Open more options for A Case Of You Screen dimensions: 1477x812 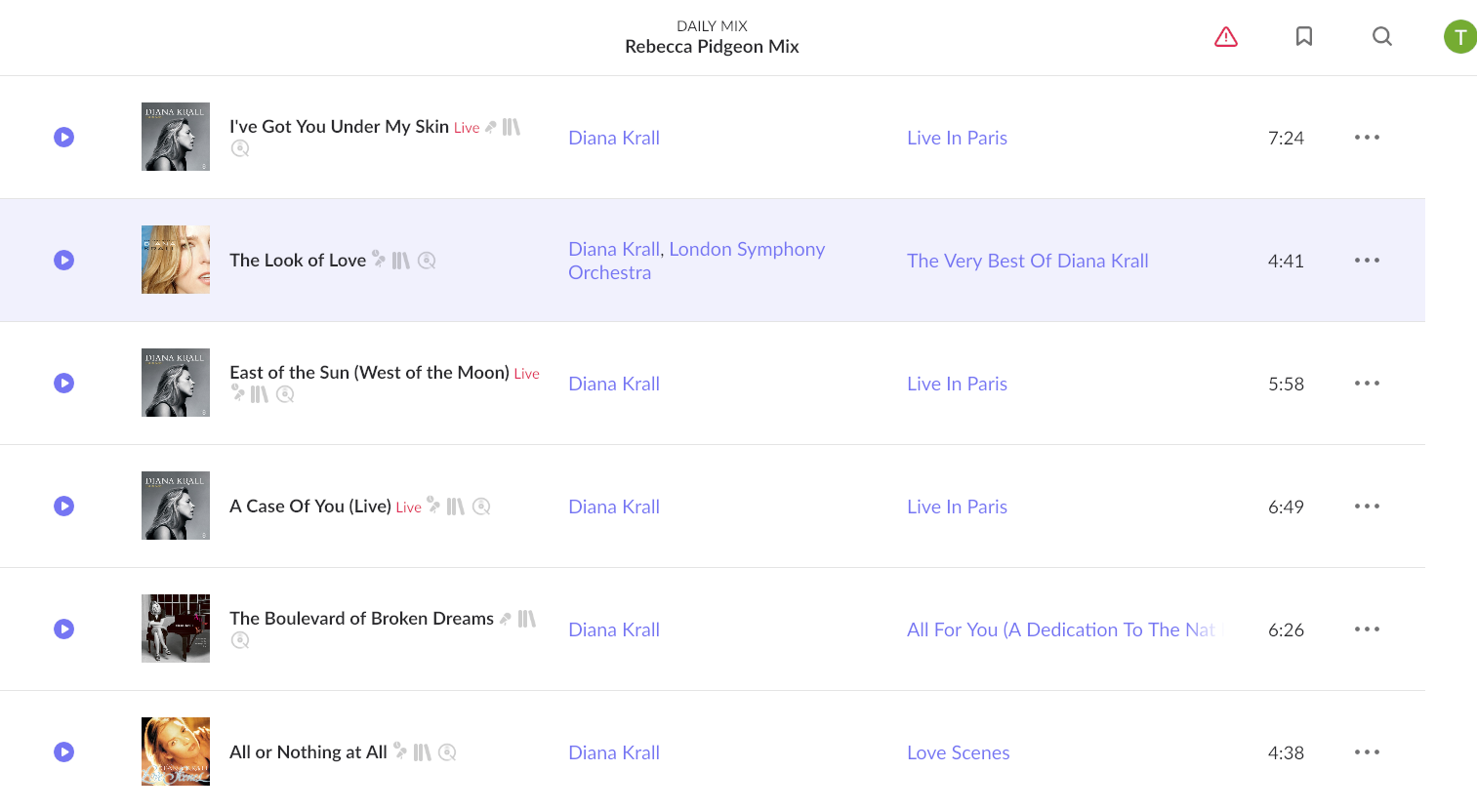point(1367,507)
